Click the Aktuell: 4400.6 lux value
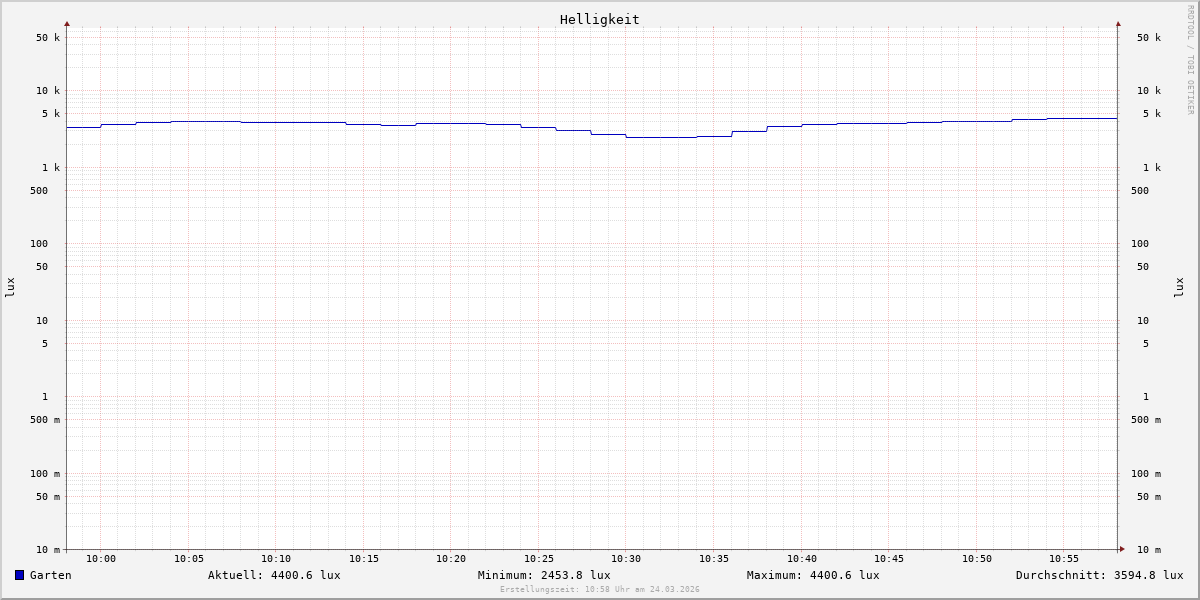This screenshot has width=1200, height=600. (x=274, y=575)
